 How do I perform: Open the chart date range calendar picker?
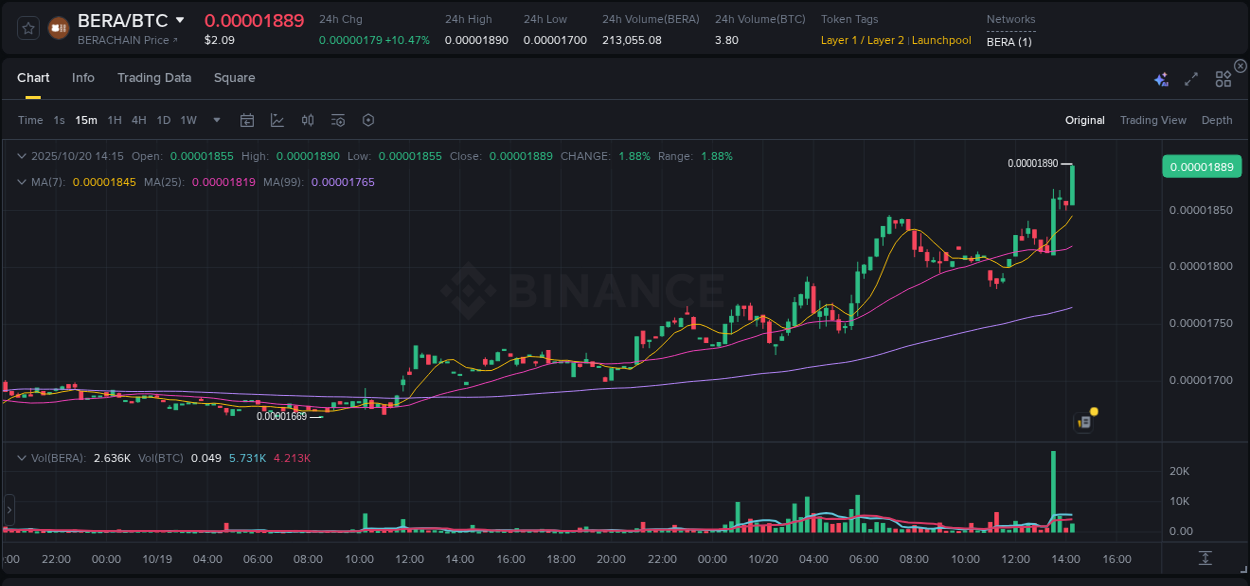click(x=247, y=120)
